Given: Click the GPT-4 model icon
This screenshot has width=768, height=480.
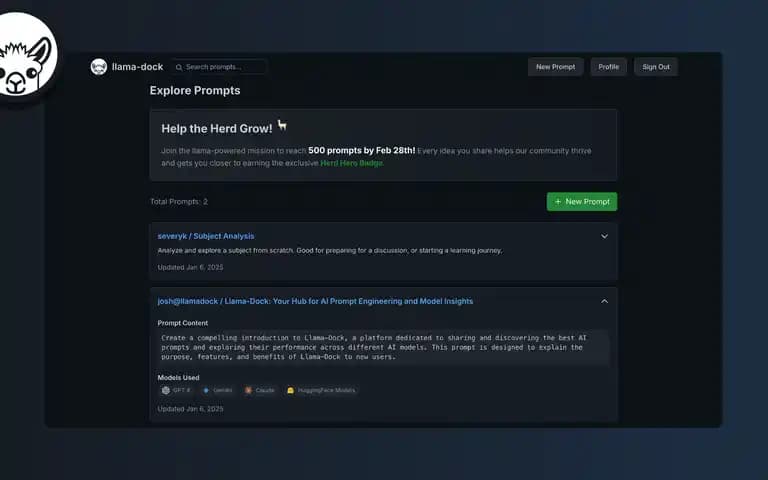Looking at the screenshot, I should point(166,390).
